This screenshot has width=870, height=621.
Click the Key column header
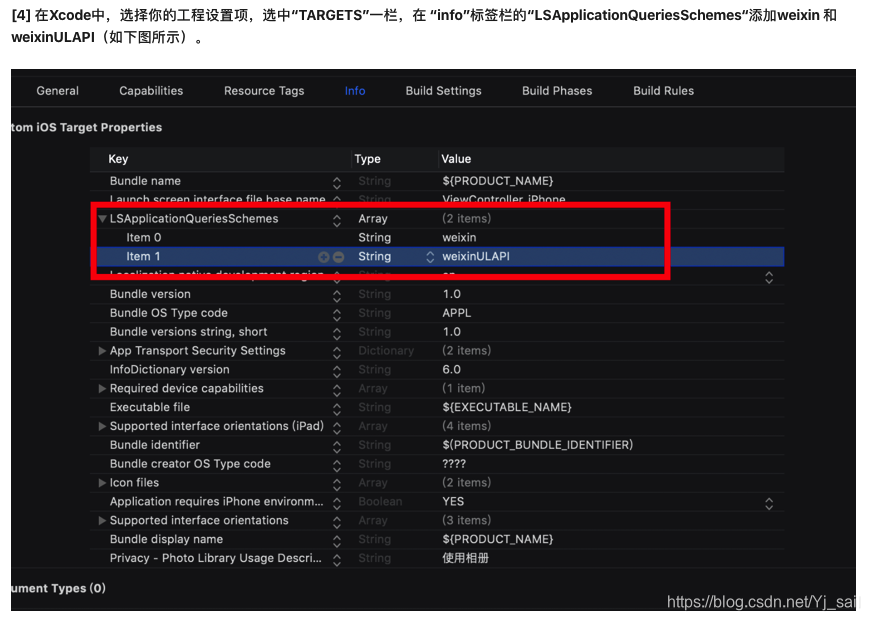click(118, 159)
